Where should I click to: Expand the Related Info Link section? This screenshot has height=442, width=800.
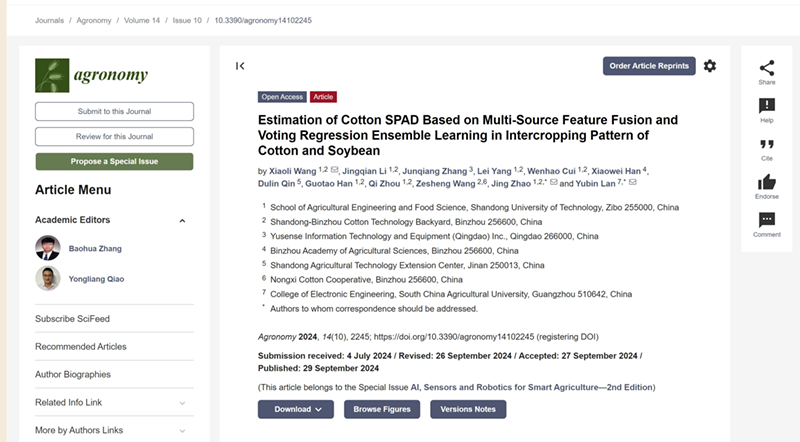click(182, 403)
